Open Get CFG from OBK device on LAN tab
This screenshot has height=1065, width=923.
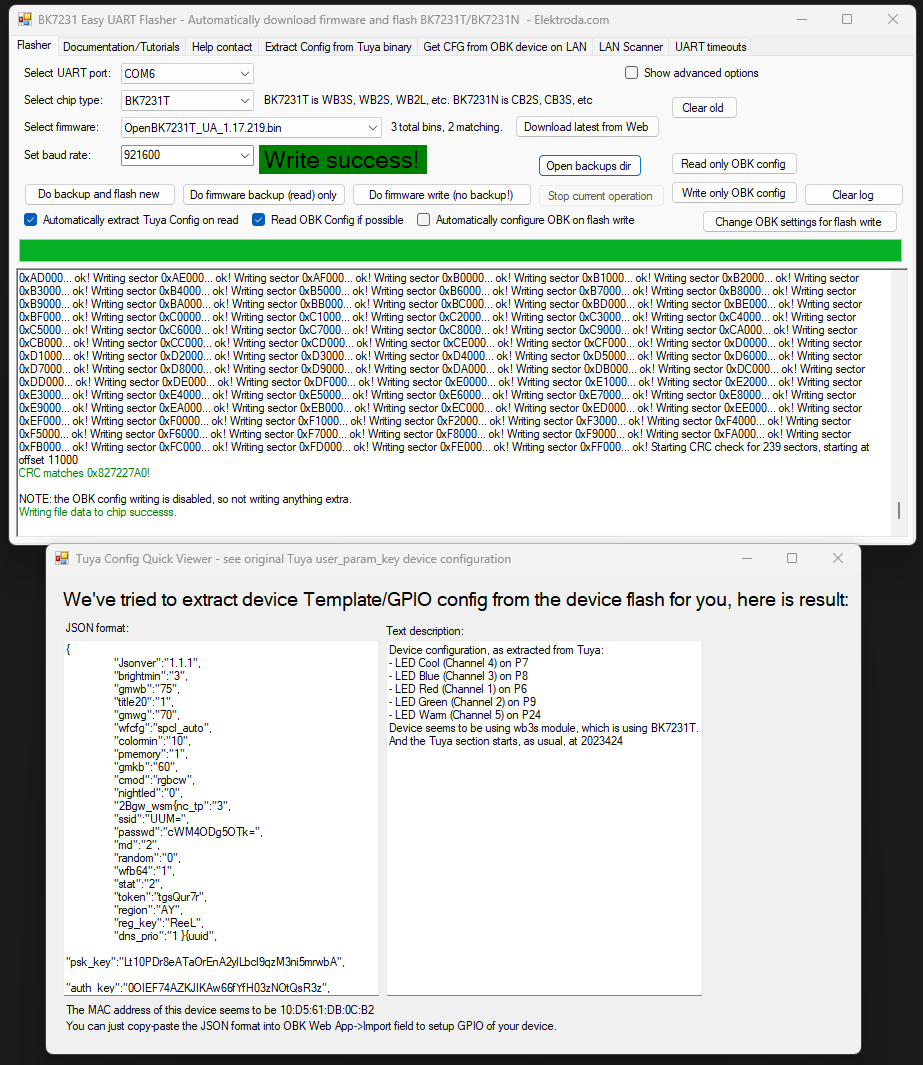point(505,47)
